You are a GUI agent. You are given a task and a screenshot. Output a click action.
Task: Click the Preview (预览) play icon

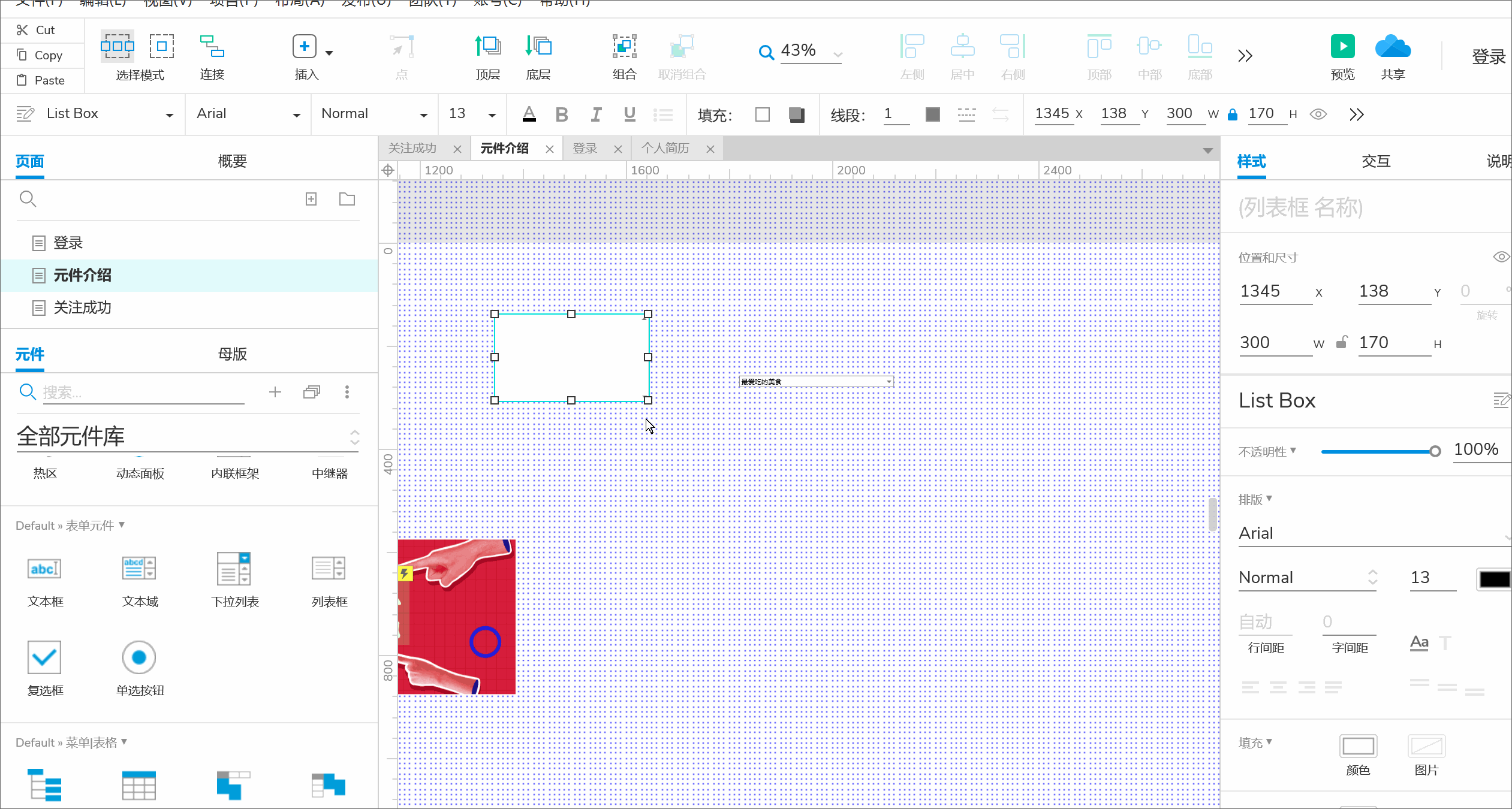click(1342, 47)
